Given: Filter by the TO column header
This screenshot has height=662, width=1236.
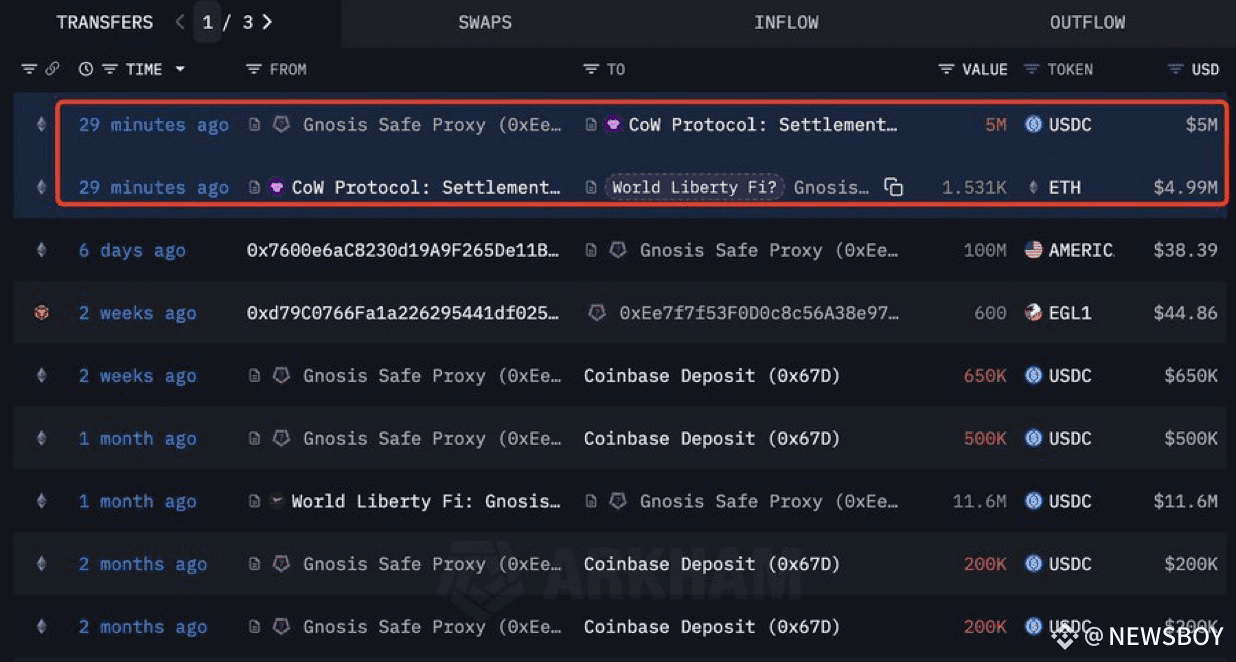Looking at the screenshot, I should pyautogui.click(x=604, y=69).
